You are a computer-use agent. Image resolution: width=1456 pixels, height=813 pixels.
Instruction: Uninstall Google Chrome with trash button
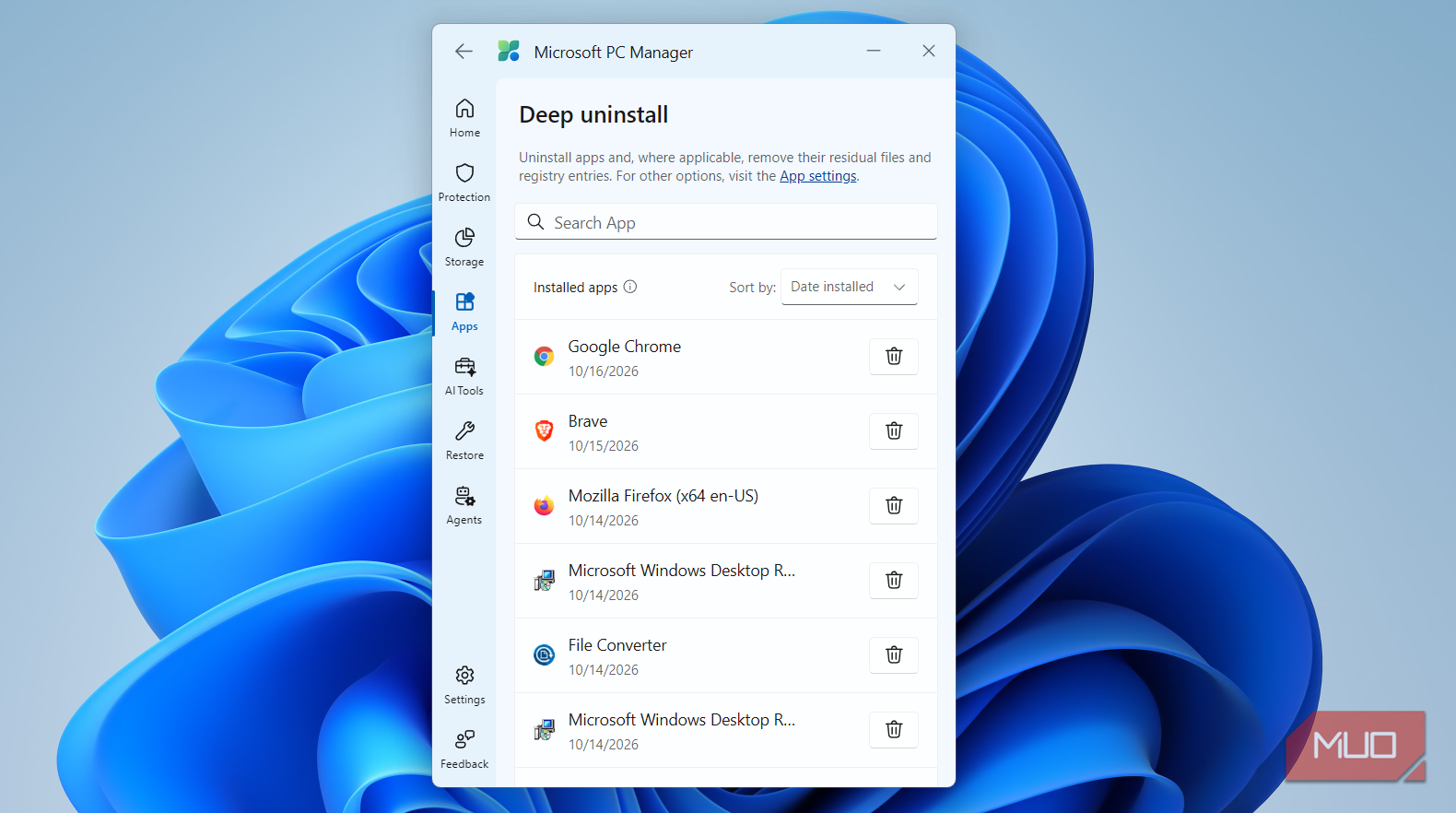pyautogui.click(x=894, y=357)
